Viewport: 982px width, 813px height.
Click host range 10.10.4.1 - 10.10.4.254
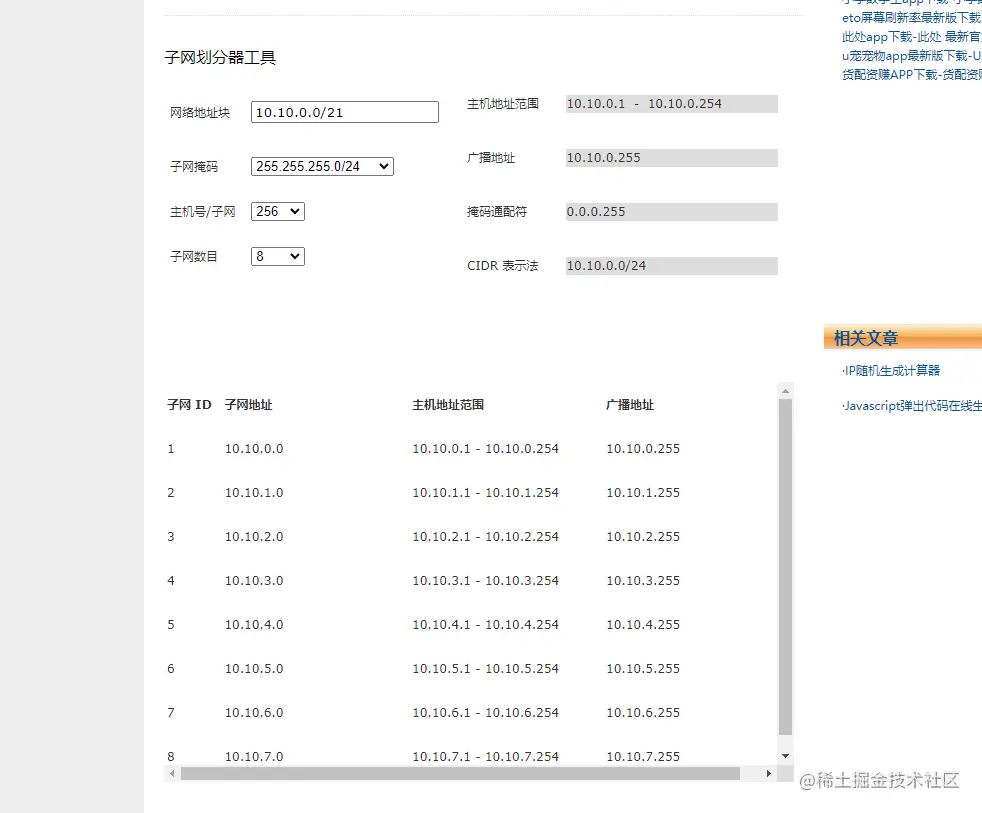click(x=485, y=624)
